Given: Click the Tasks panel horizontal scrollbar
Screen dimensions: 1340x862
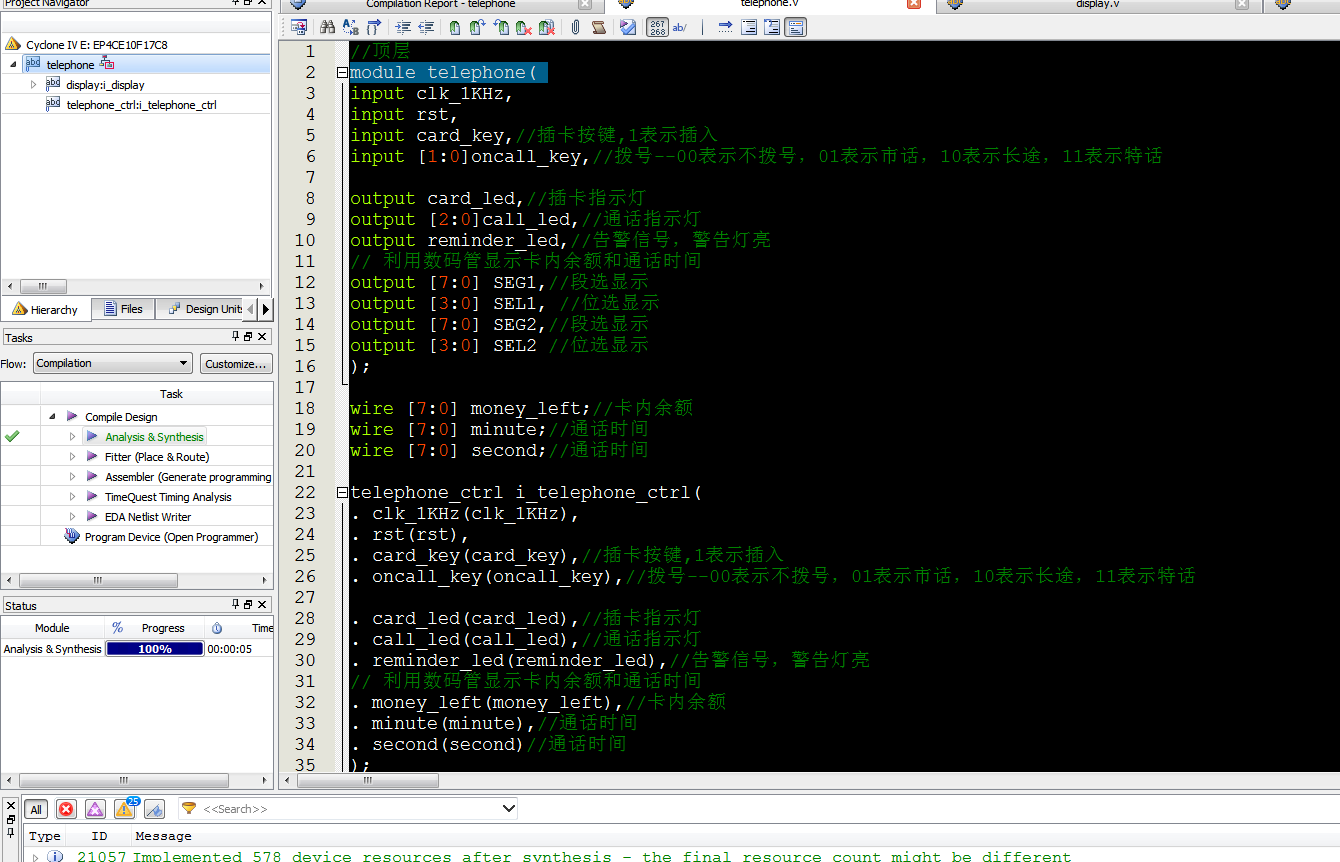Looking at the screenshot, I should pyautogui.click(x=98, y=580).
